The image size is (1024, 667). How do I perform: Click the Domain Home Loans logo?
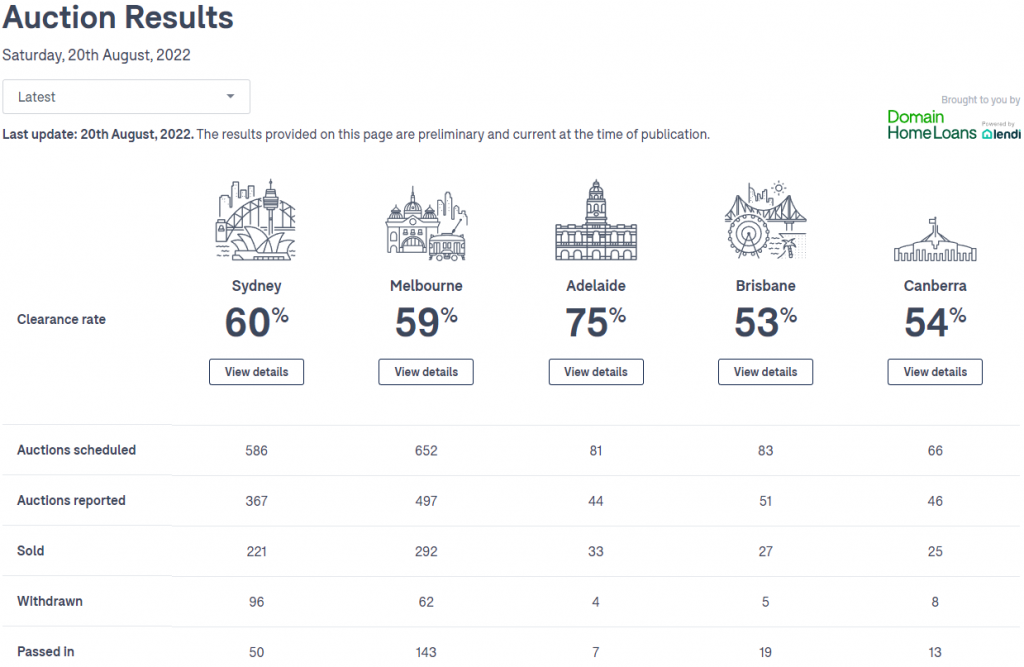(931, 125)
